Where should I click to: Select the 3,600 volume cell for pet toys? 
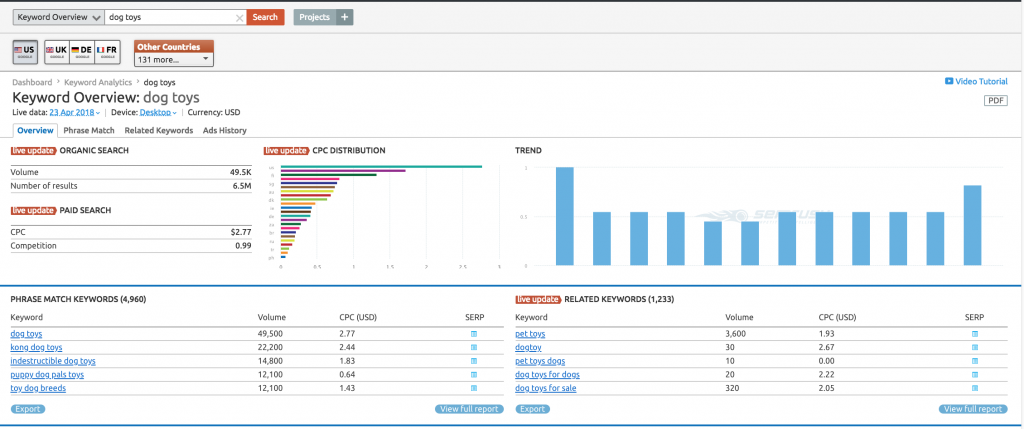(x=736, y=334)
